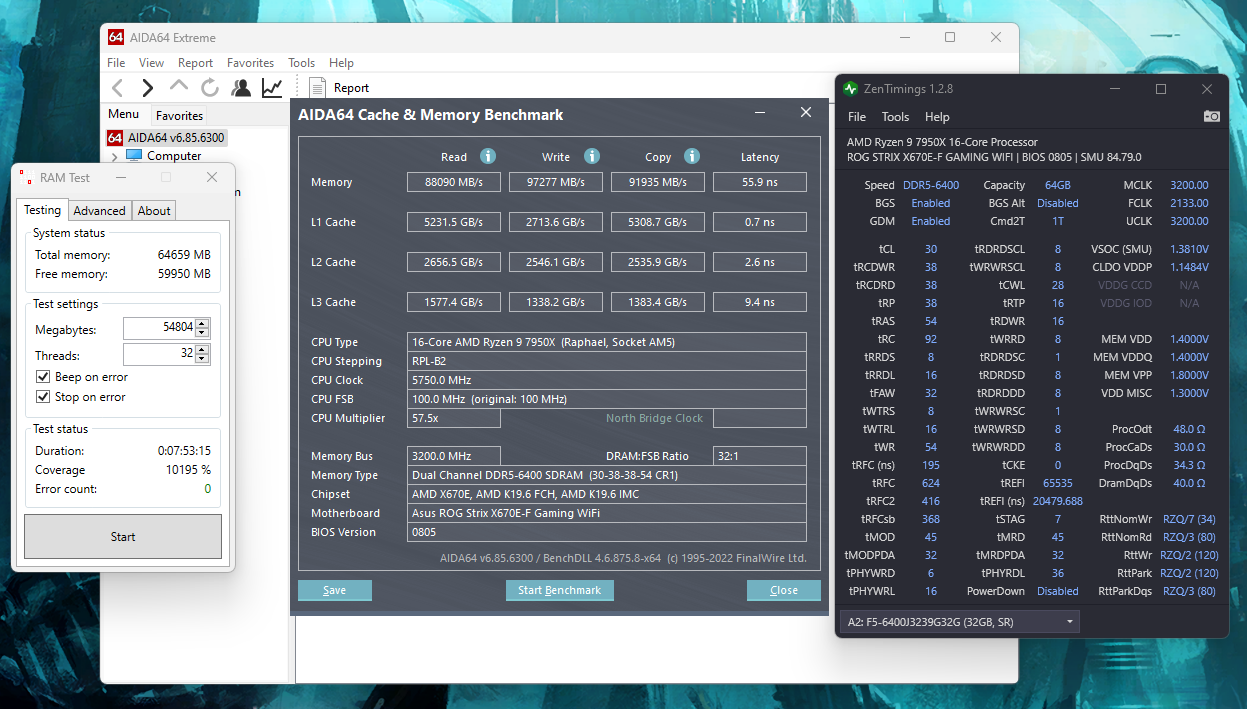Click the Start Benchmark button
Screen dimensions: 1247x709
click(x=560, y=591)
